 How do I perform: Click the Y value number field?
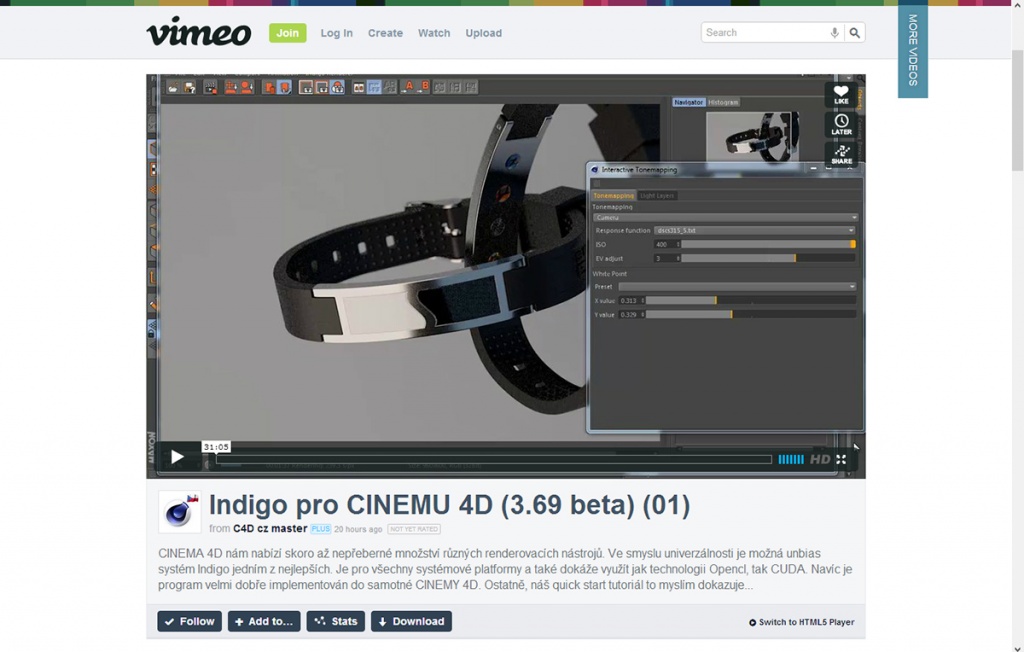pos(632,315)
